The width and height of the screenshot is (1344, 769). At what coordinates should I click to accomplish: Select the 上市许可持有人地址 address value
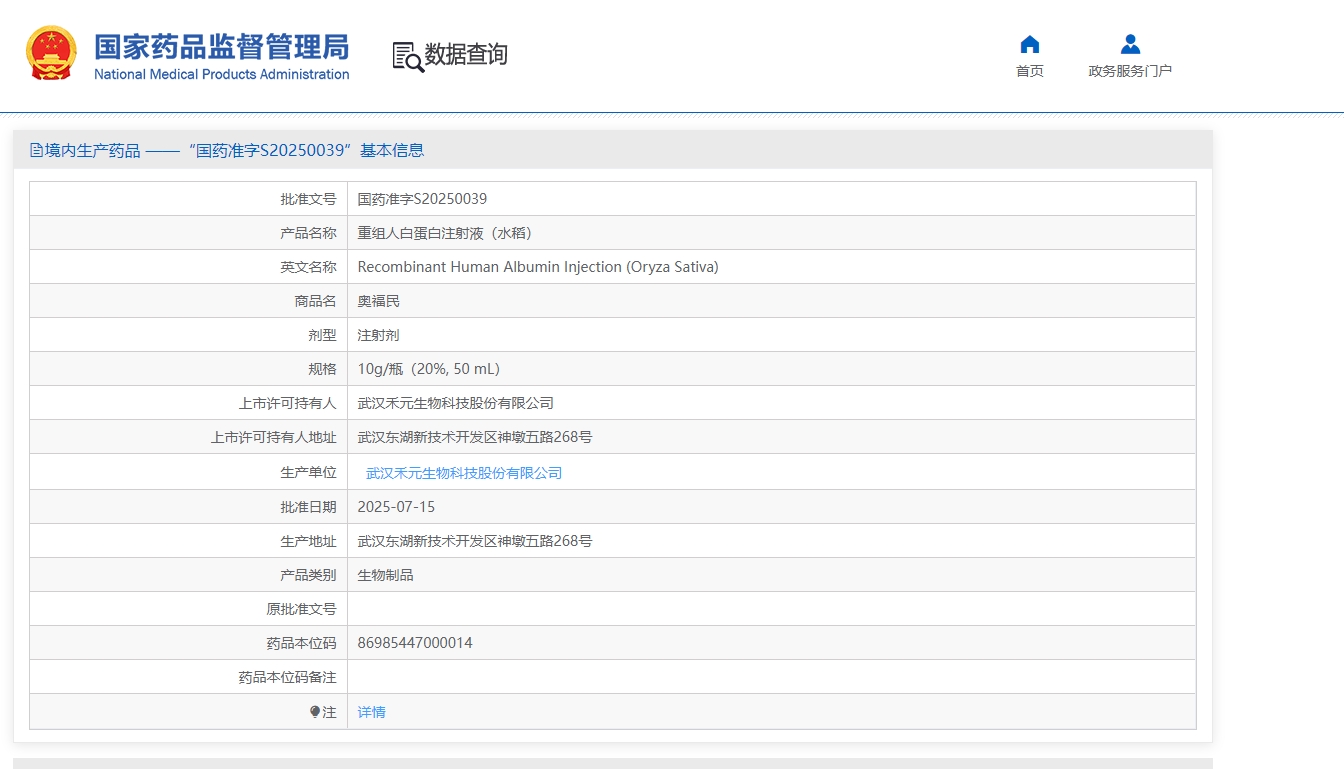tap(475, 437)
